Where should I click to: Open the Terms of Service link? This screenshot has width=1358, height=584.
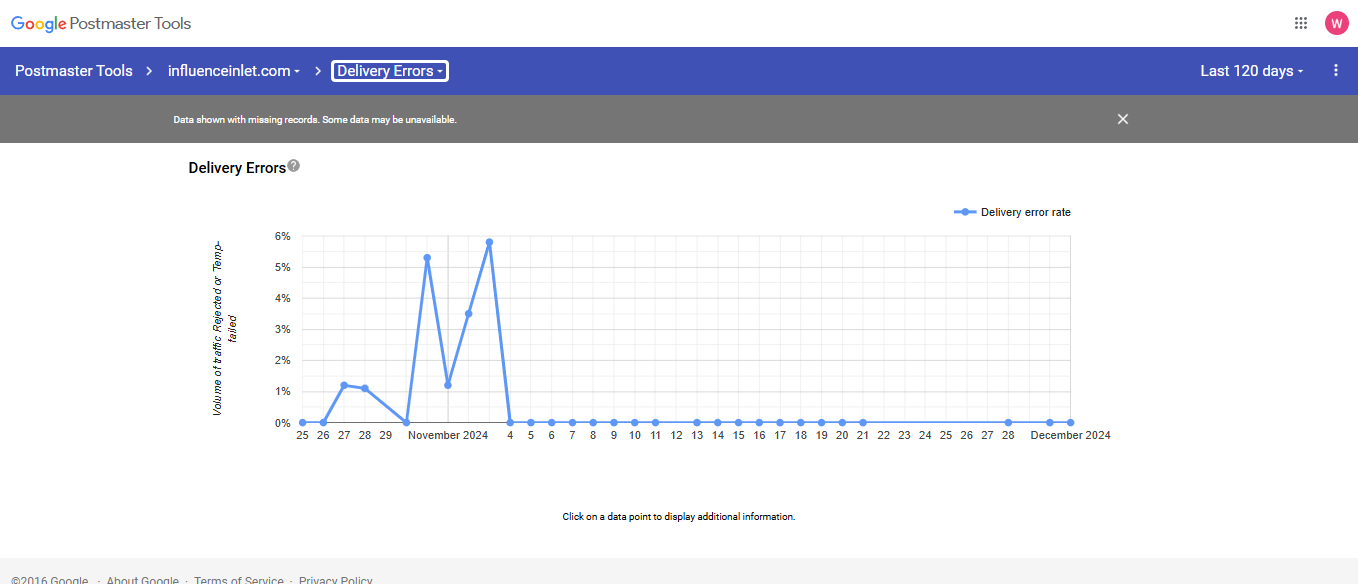pyautogui.click(x=238, y=580)
